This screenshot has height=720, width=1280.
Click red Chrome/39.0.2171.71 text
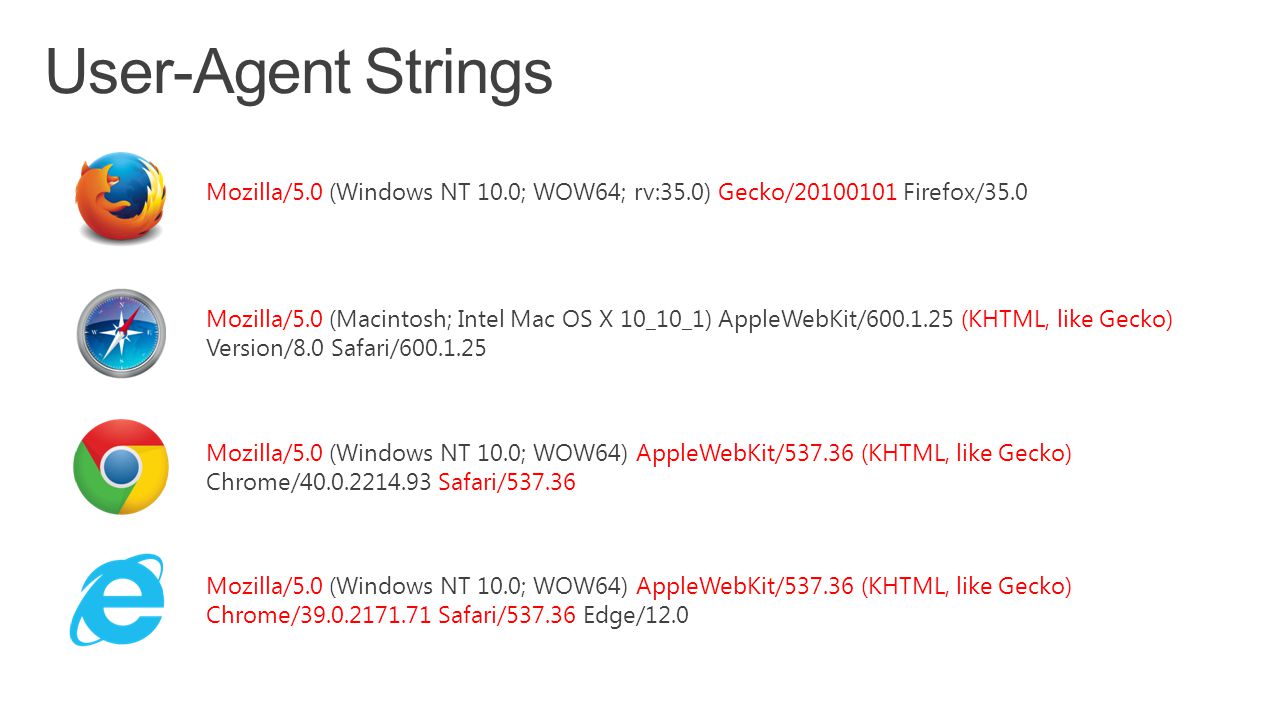(x=319, y=615)
